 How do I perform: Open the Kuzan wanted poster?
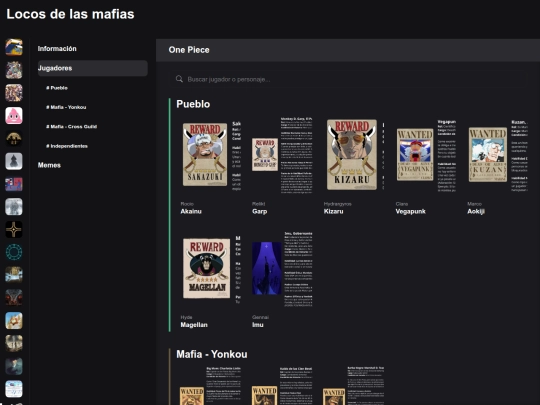coord(488,154)
